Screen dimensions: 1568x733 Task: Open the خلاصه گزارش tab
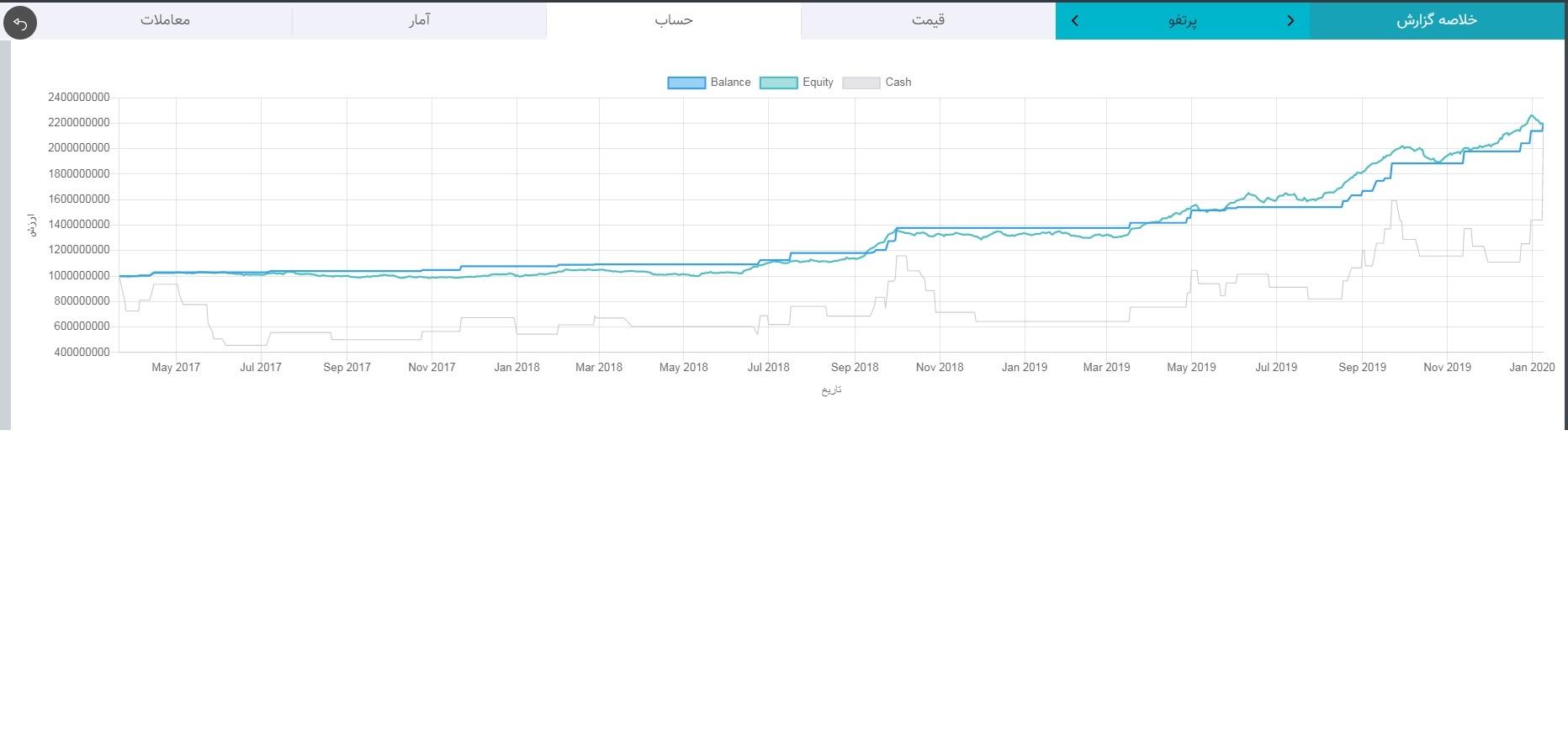click(x=1437, y=20)
